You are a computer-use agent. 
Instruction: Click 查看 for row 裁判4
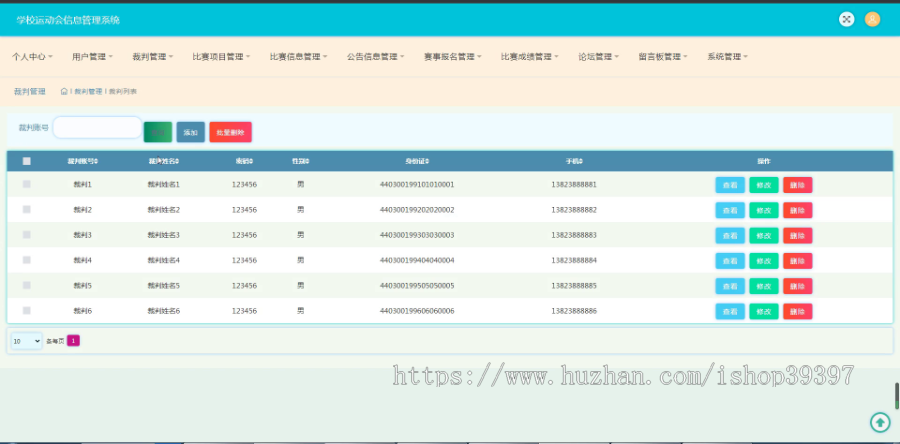point(730,260)
